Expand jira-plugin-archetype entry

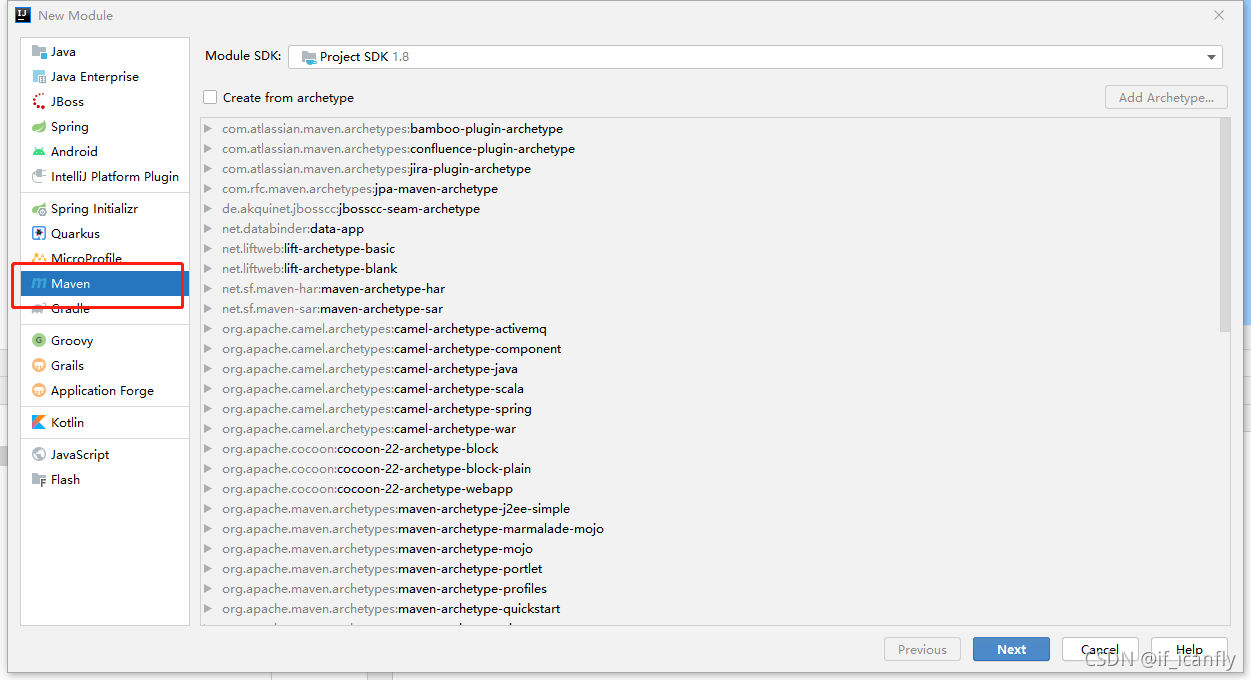208,169
